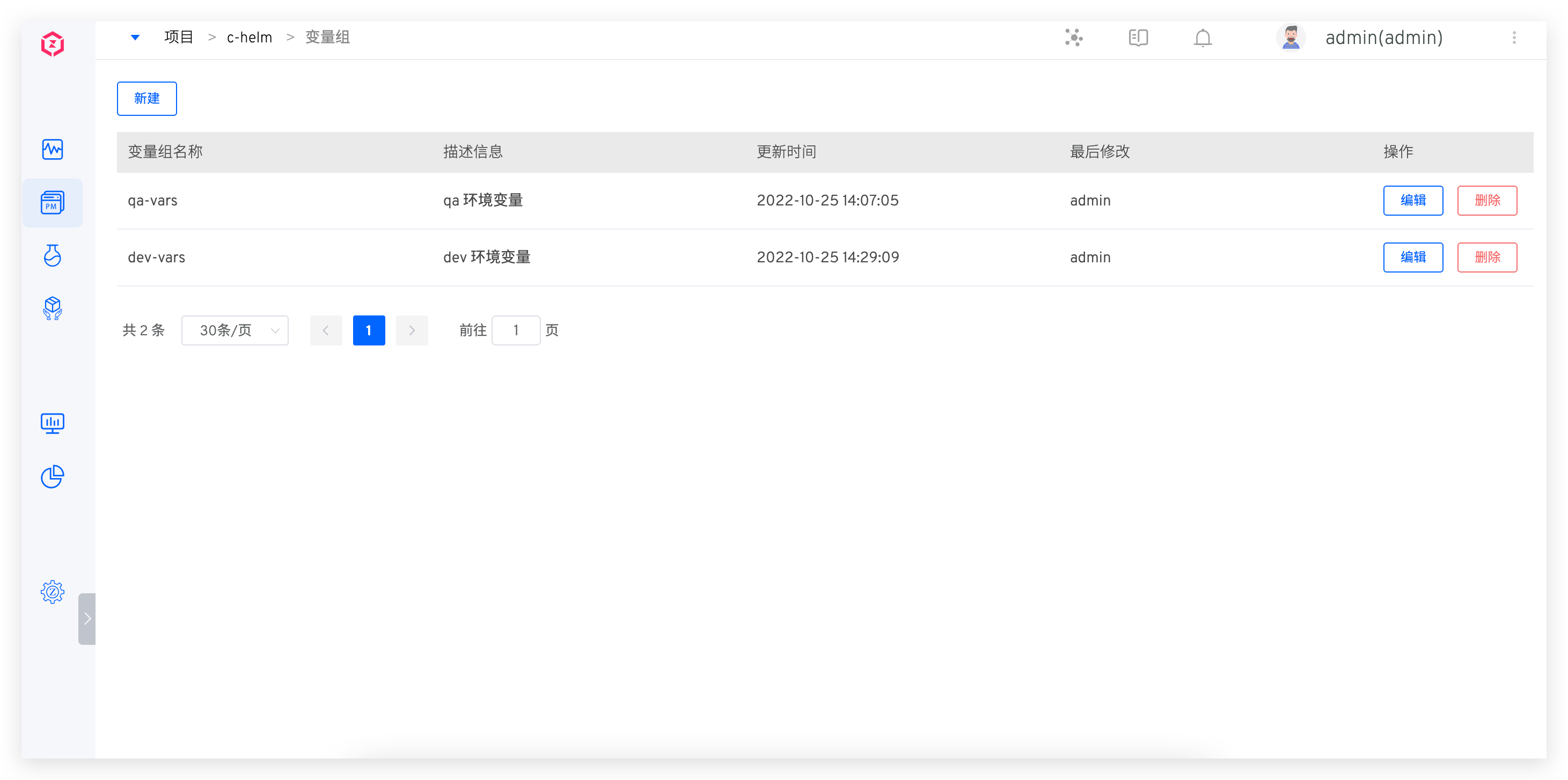The width and height of the screenshot is (1568, 780).
Task: Click the 前往 page number input field
Action: tap(516, 330)
